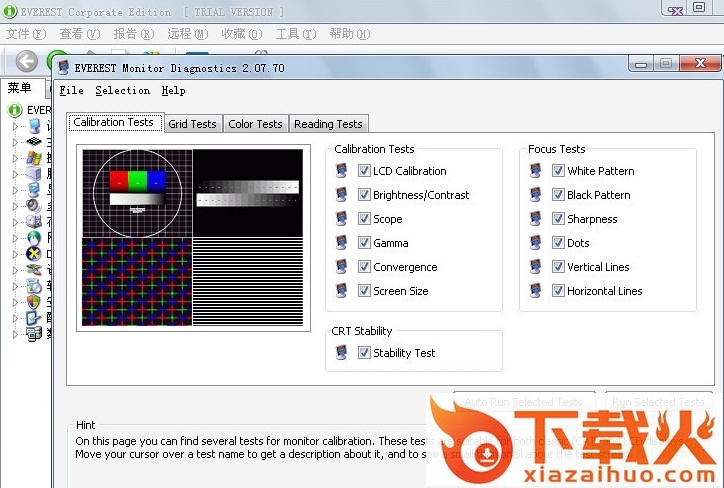Click the monitor icon beside Screen Size

(x=341, y=291)
